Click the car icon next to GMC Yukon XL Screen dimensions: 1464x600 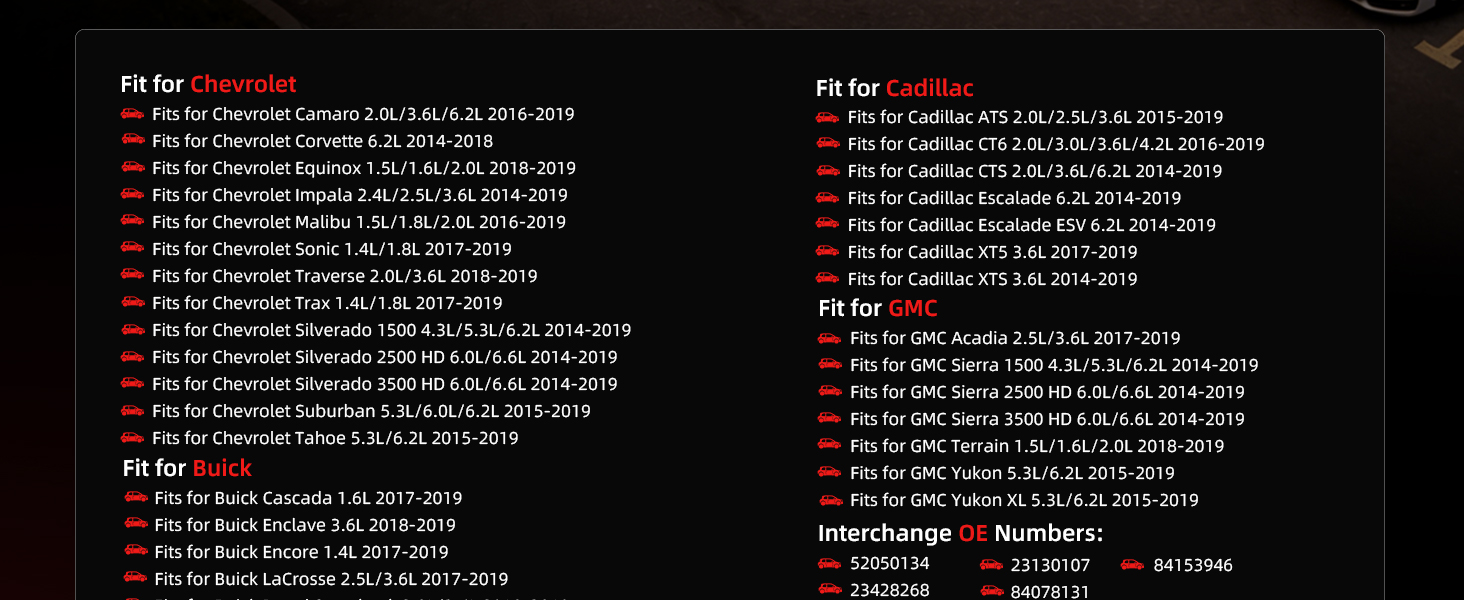click(830, 500)
